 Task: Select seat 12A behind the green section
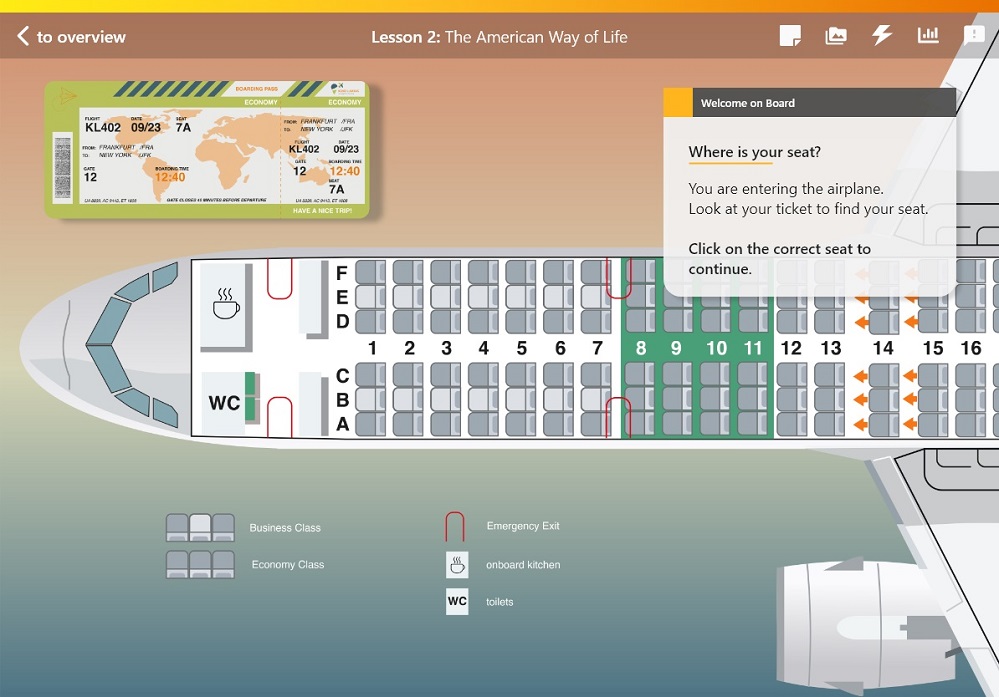click(791, 424)
